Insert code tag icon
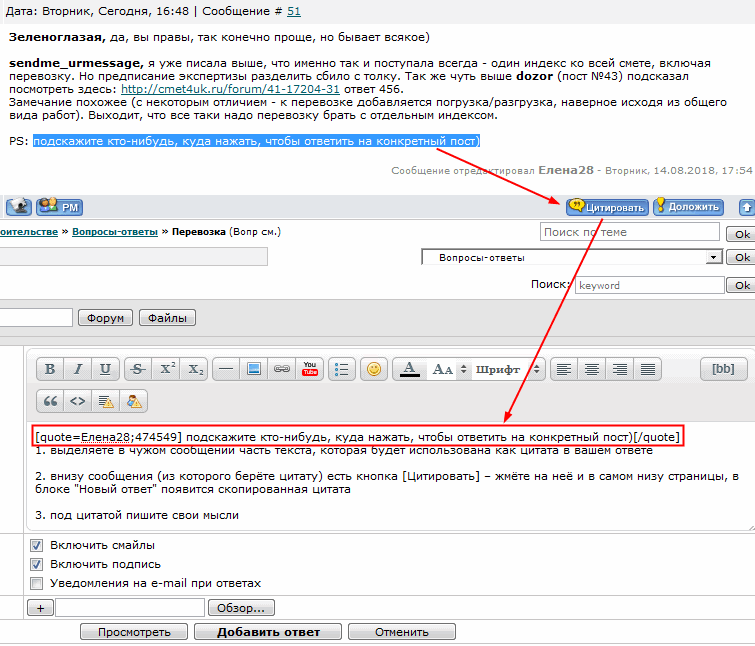 pyautogui.click(x=78, y=401)
